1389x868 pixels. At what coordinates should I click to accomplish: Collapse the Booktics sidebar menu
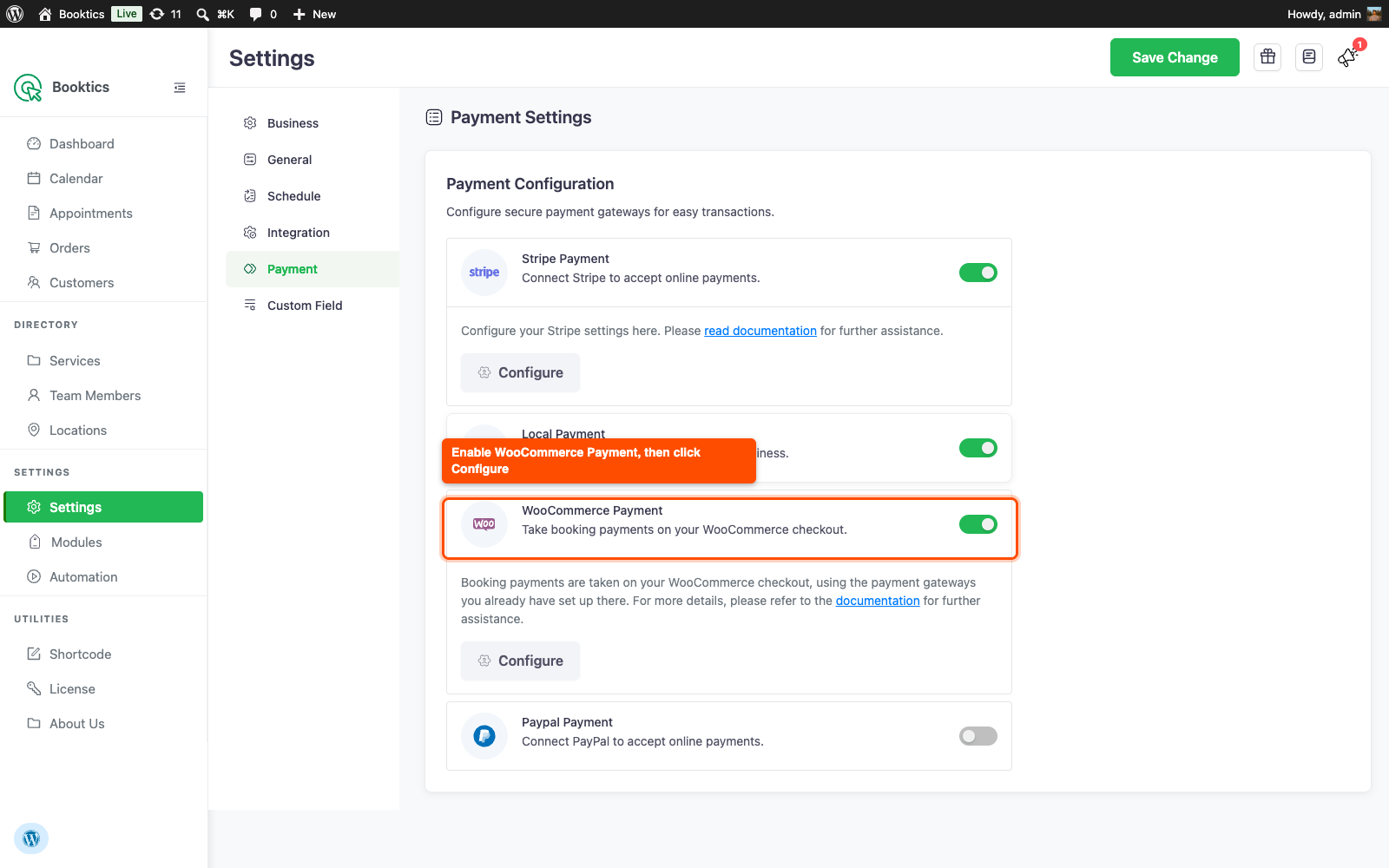[x=180, y=88]
